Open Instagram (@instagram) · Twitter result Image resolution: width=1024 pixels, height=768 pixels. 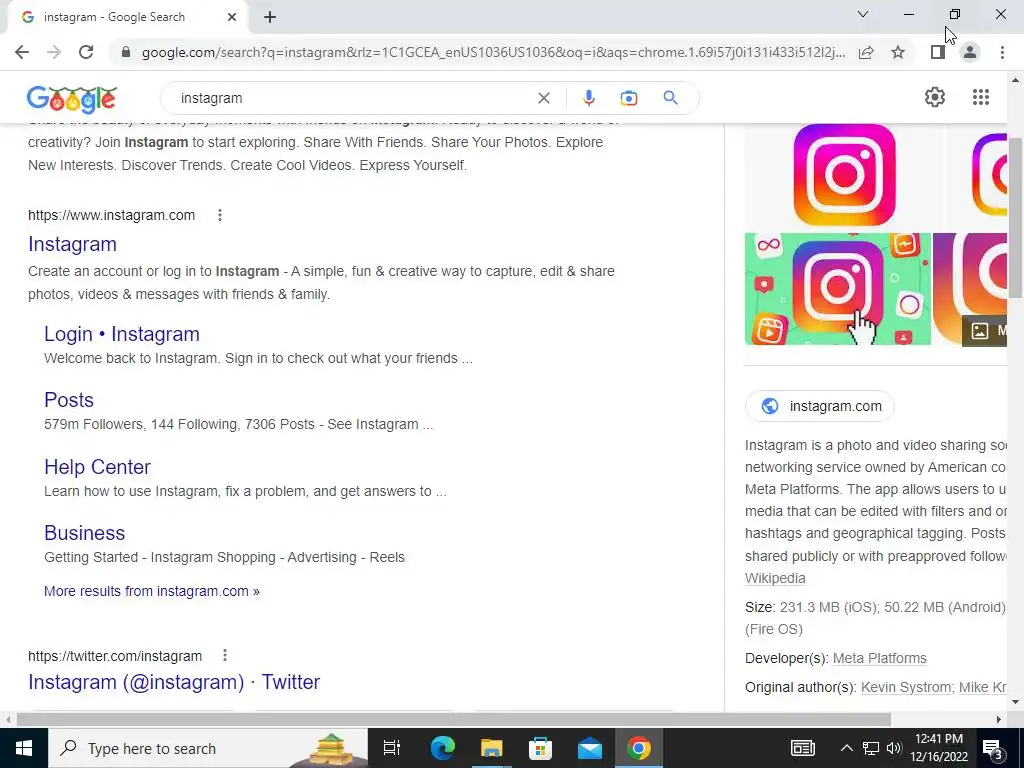174,682
